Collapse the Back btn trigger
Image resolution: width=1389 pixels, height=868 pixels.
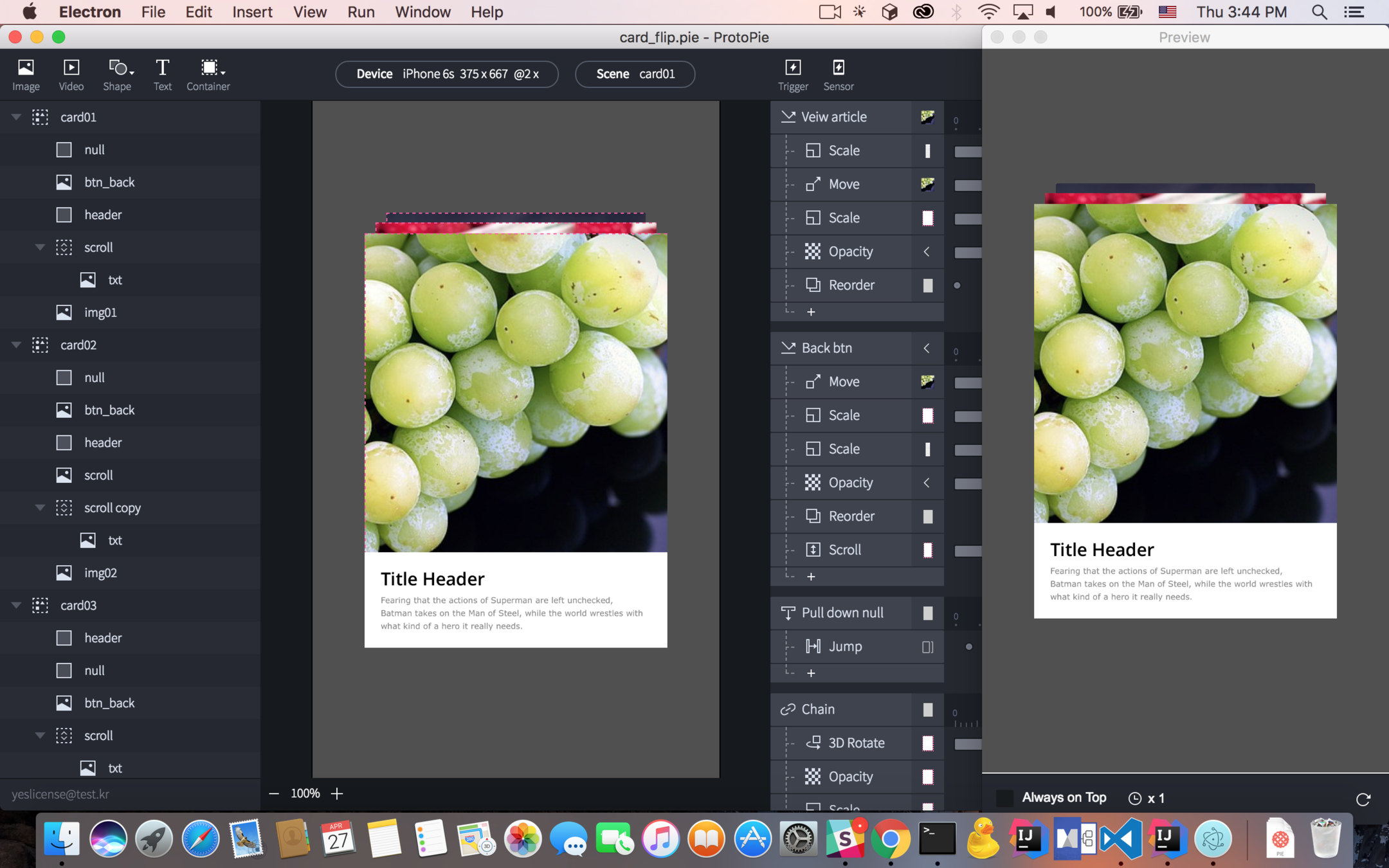tap(788, 348)
